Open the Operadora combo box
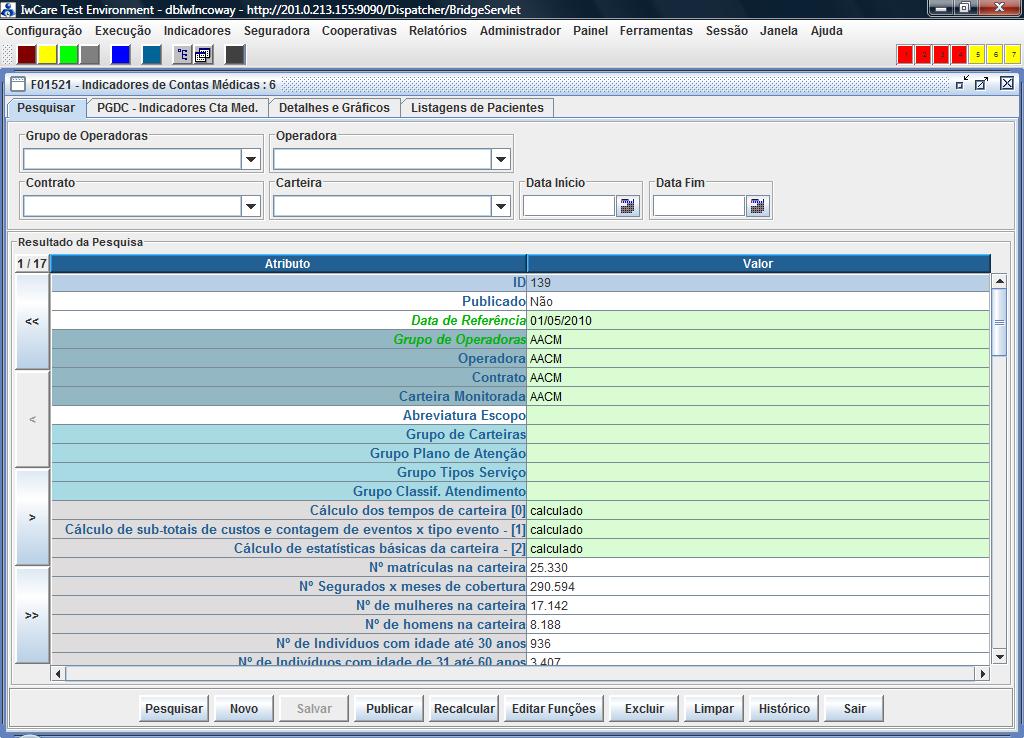Screen dimensions: 1024x738 [x=500, y=159]
